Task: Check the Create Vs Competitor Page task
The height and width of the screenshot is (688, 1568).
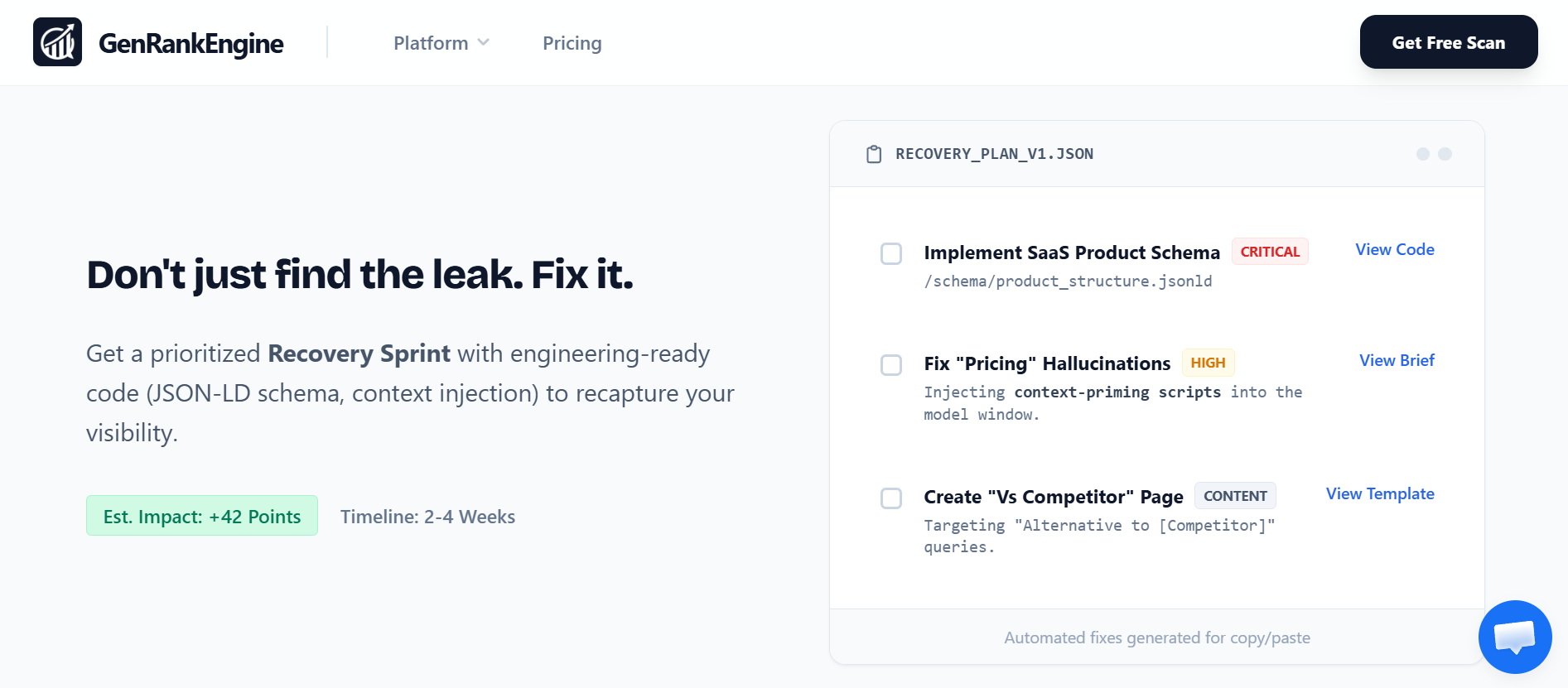Action: coord(892,498)
